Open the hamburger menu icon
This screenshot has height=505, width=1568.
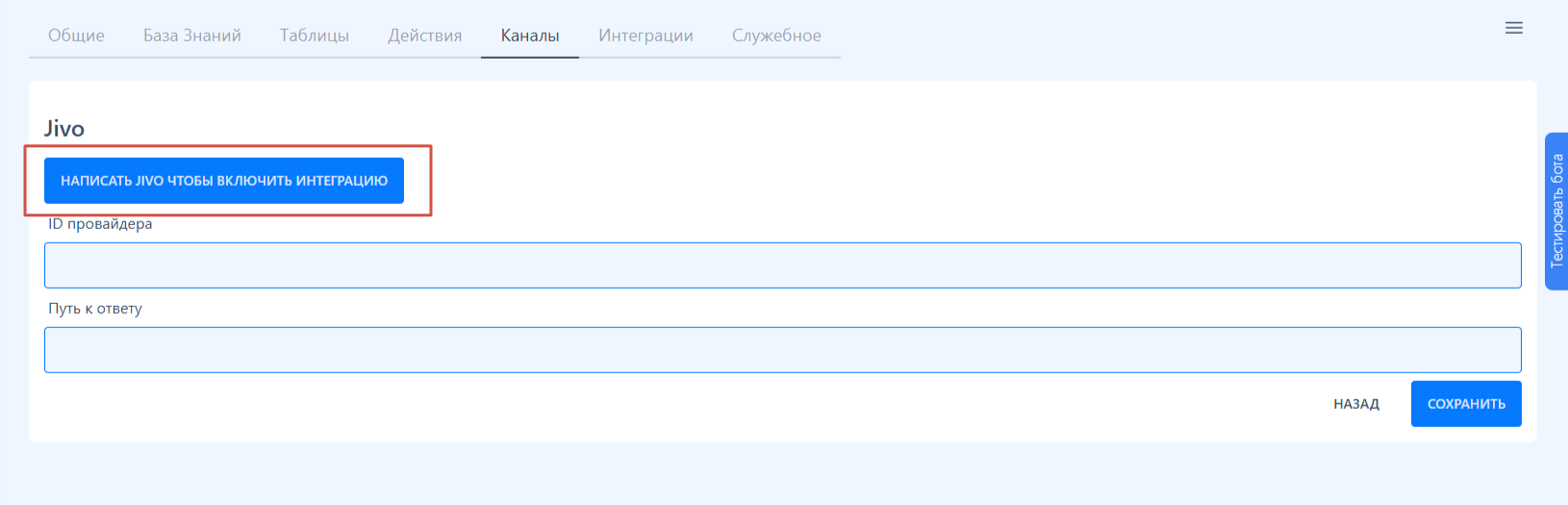click(x=1513, y=28)
